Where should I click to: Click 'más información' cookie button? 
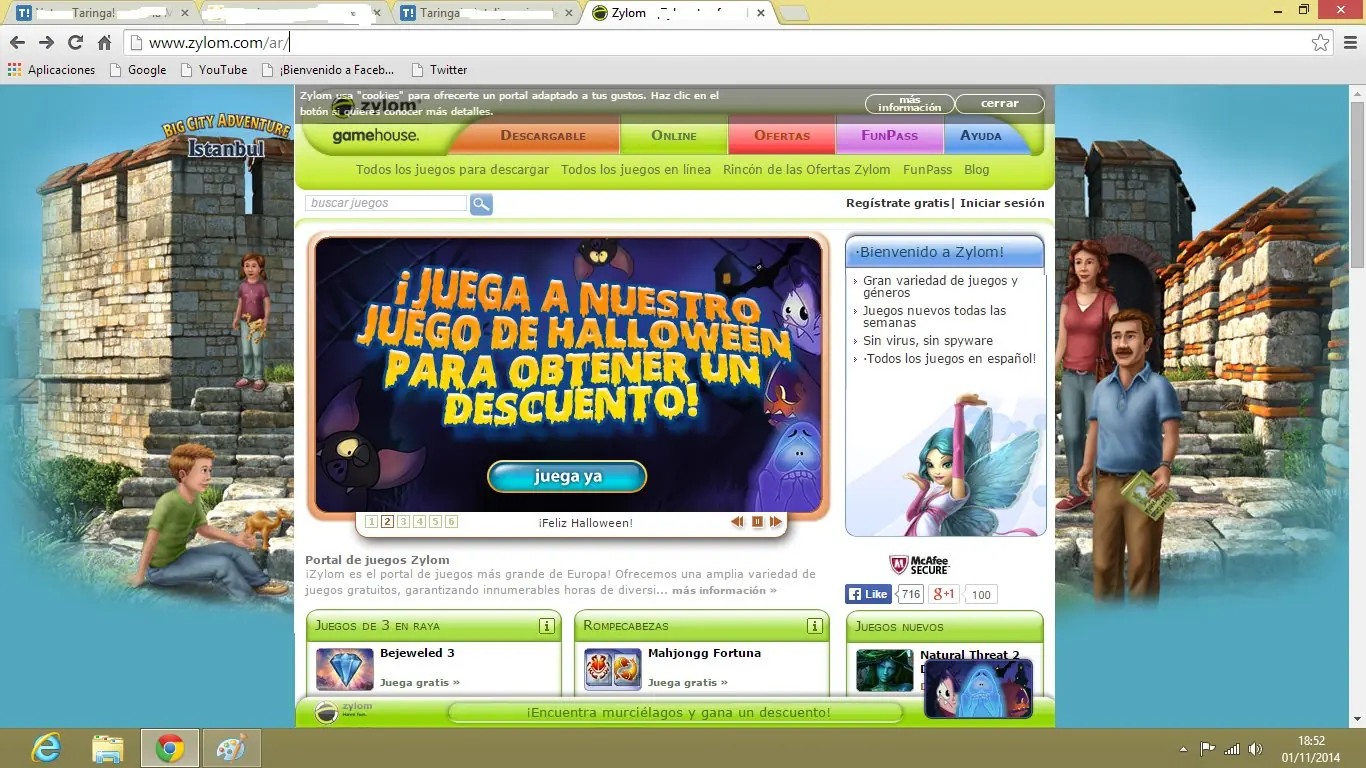click(x=909, y=103)
